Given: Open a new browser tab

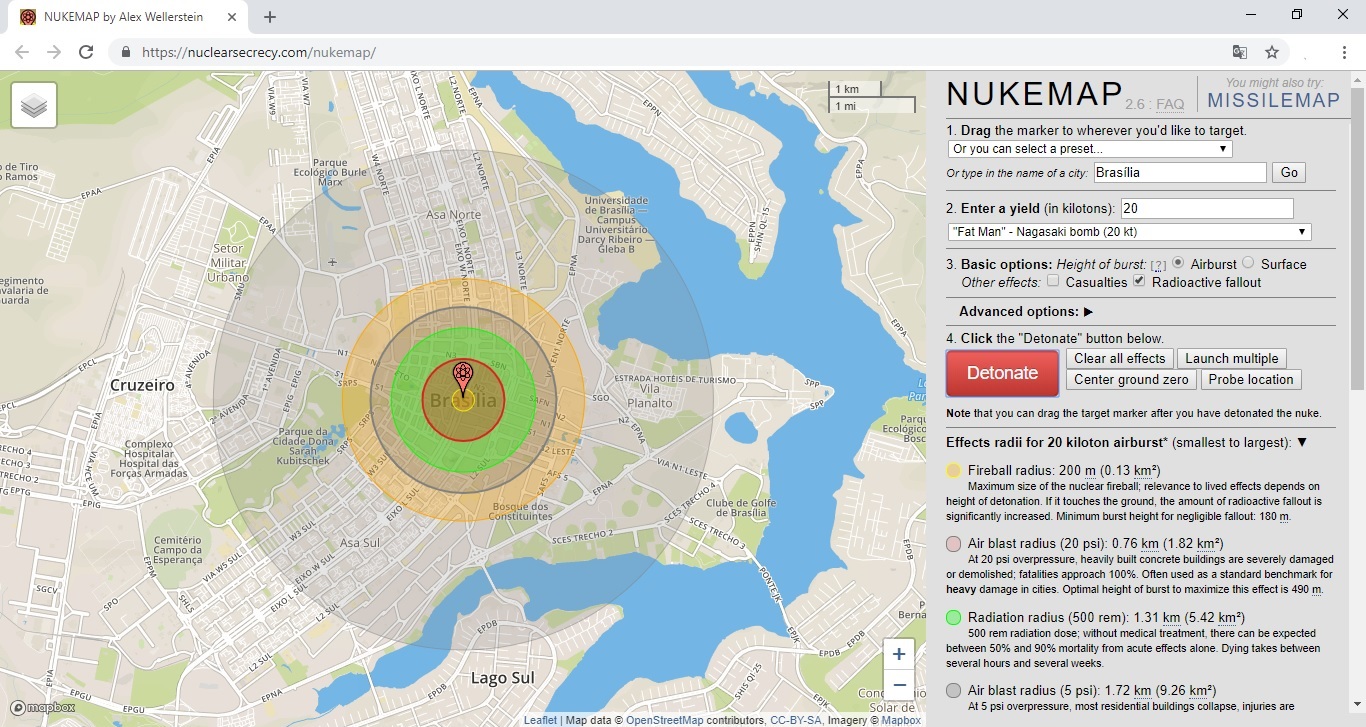Looking at the screenshot, I should click(270, 16).
